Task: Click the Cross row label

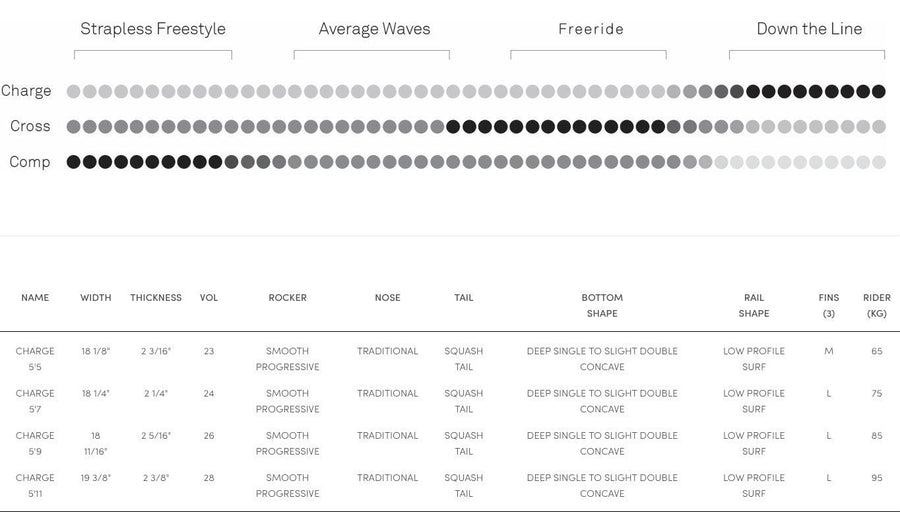Action: 30,126
